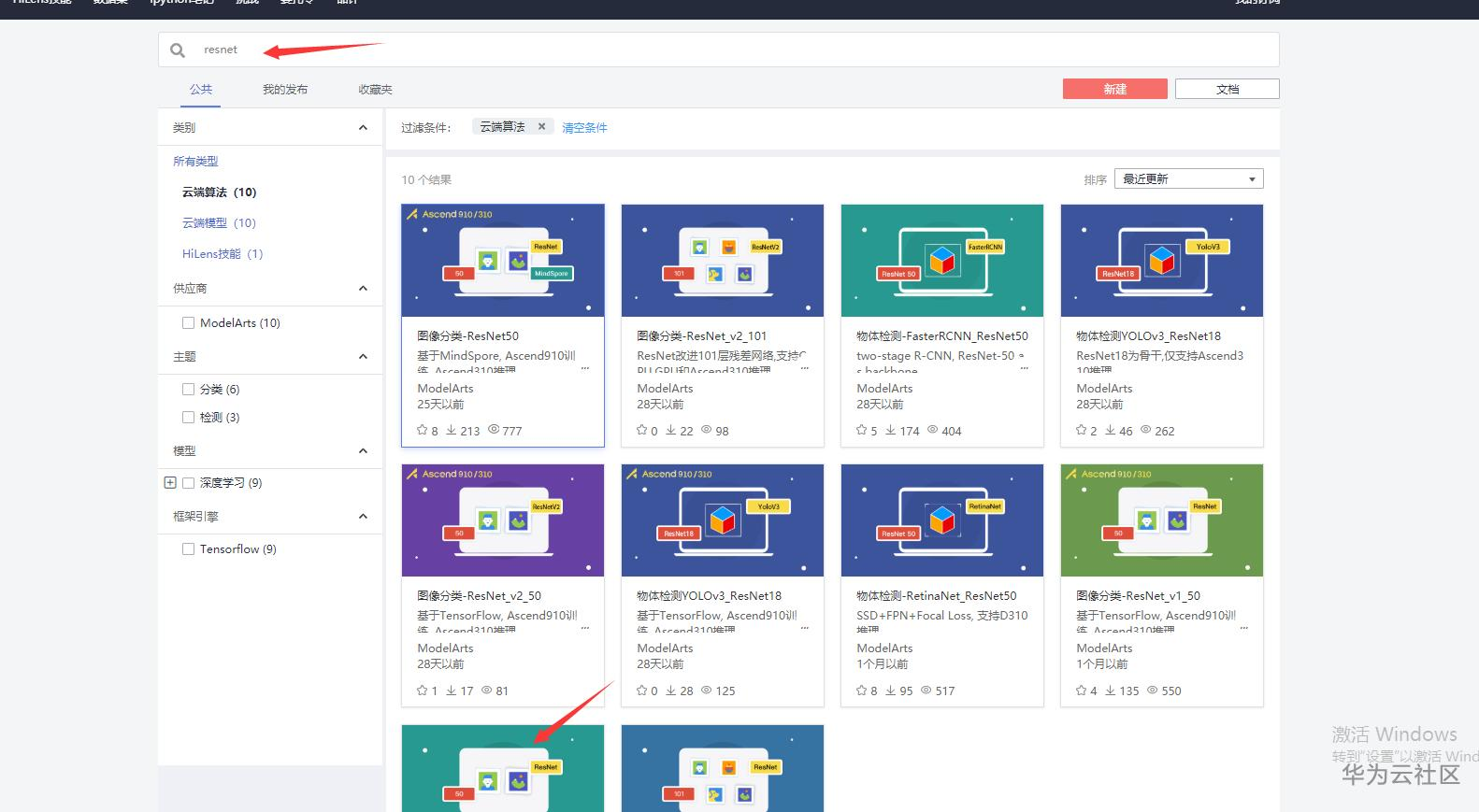Click the 清空条件 link
The width and height of the screenshot is (1479, 812).
(x=584, y=128)
